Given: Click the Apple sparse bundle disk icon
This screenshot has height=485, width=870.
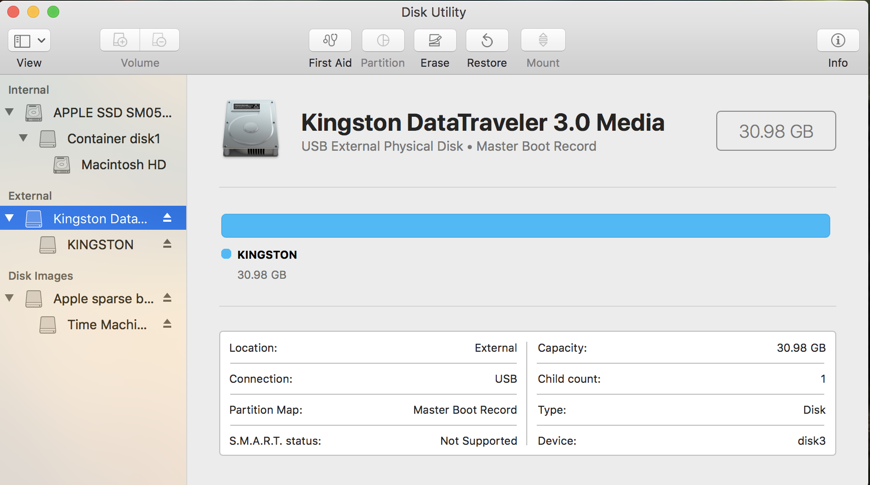Looking at the screenshot, I should (x=34, y=299).
